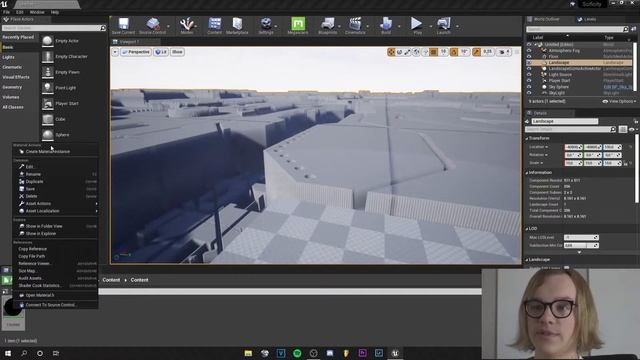Image resolution: width=640 pixels, height=360 pixels.
Task: Collapse the Information section in Details
Action: click(x=527, y=173)
